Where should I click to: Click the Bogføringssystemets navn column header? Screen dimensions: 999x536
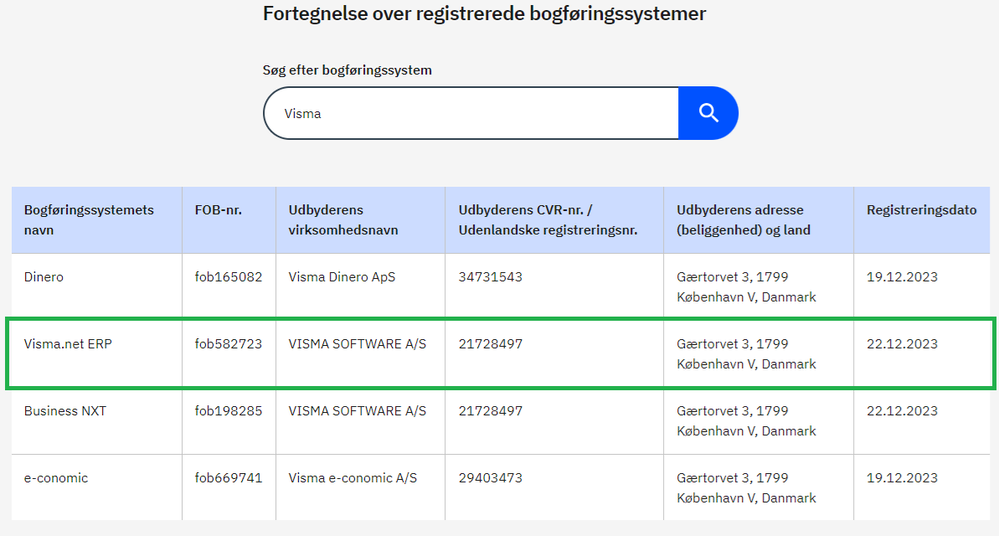pyautogui.click(x=89, y=220)
